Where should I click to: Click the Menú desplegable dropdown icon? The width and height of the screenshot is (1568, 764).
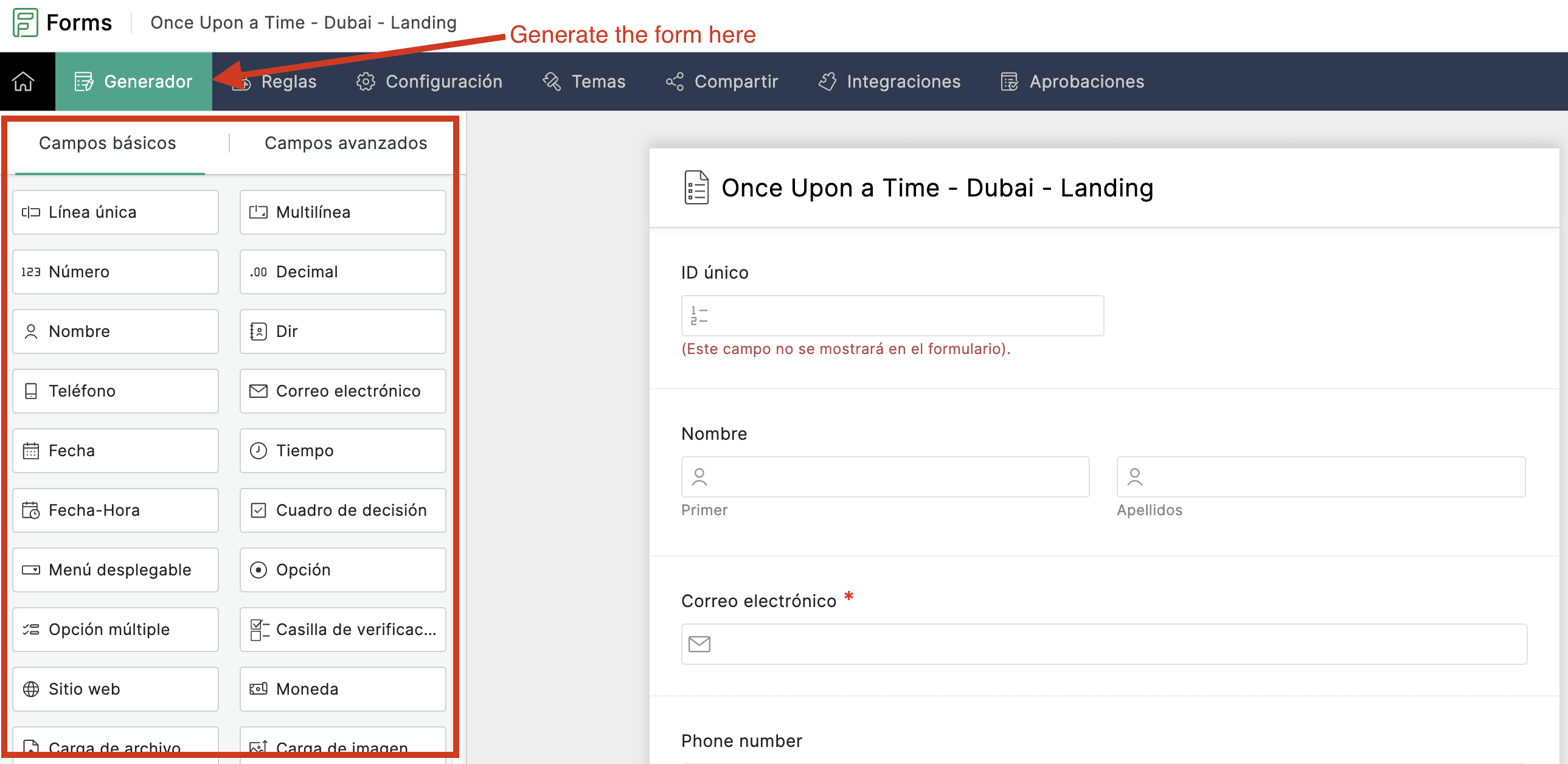pos(31,570)
